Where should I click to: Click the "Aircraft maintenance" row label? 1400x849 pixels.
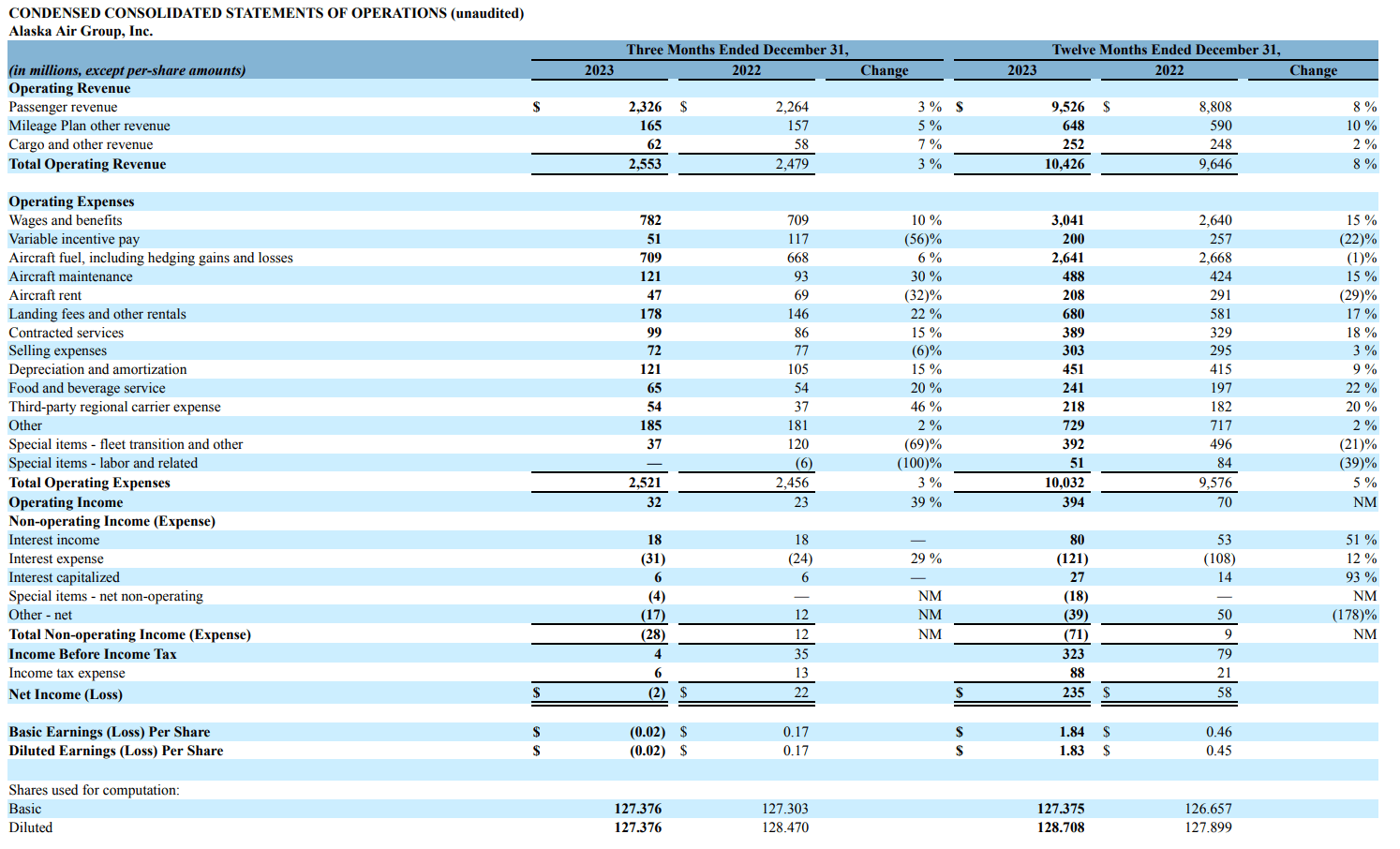coord(70,276)
